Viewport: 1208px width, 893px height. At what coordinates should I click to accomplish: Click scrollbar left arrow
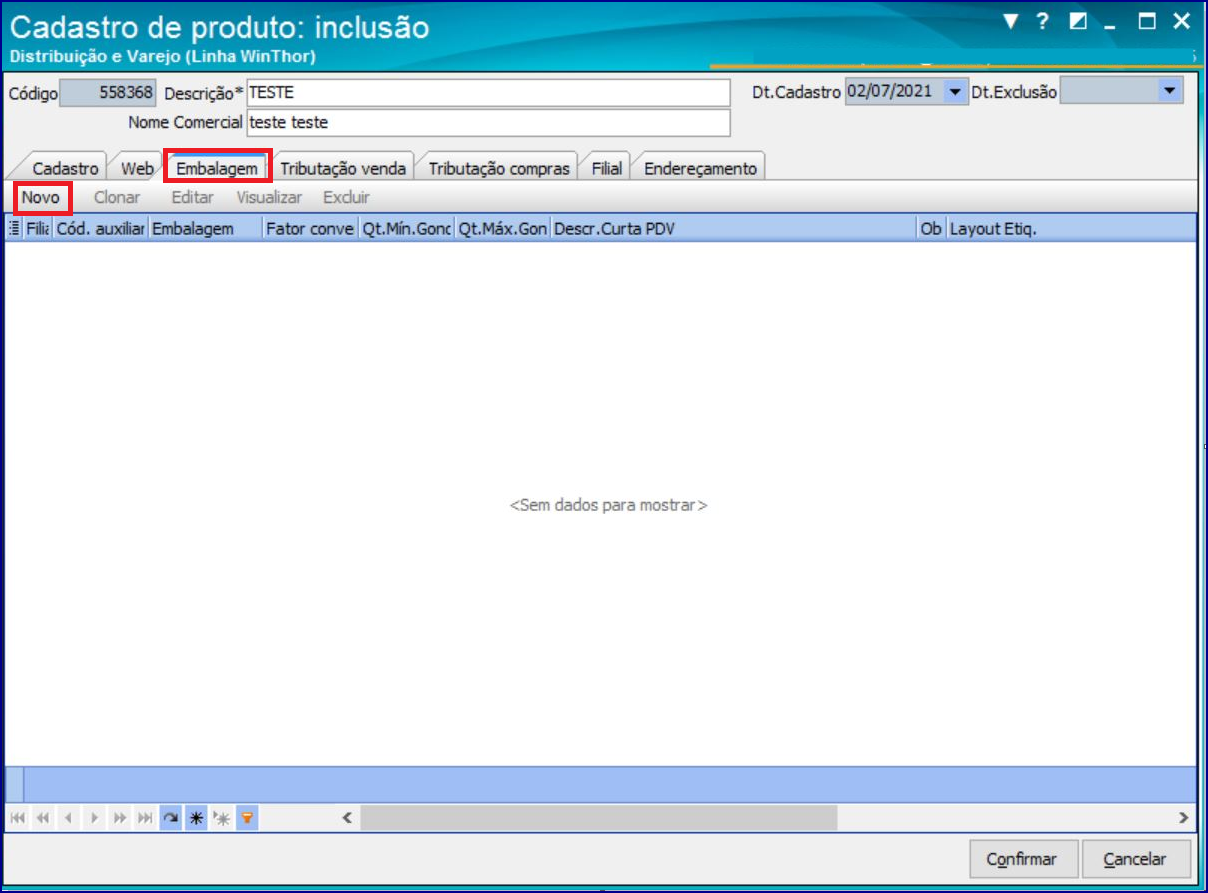(x=347, y=818)
